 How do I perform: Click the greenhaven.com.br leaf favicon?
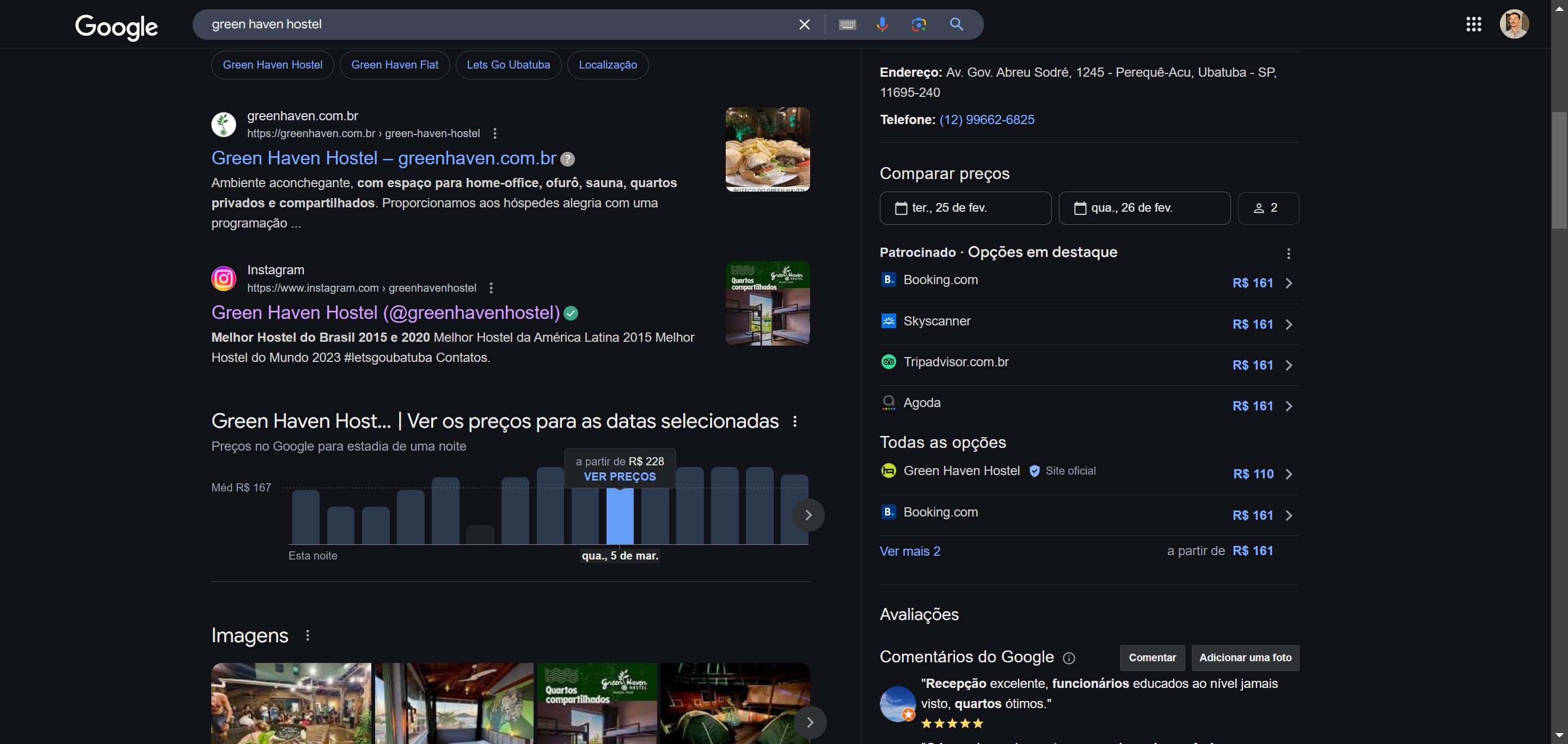point(223,124)
